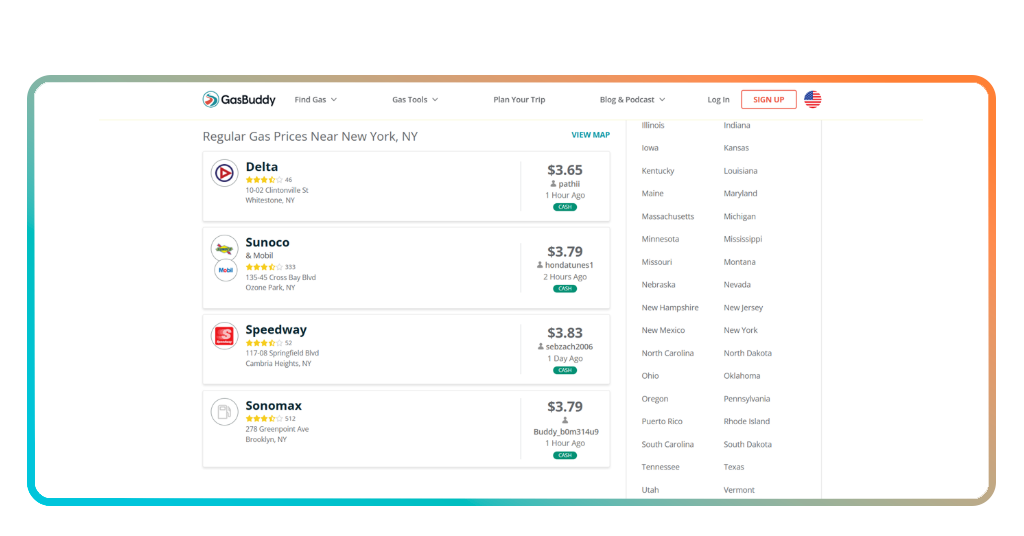
Task: Open the Delta station title
Action: coord(262,167)
